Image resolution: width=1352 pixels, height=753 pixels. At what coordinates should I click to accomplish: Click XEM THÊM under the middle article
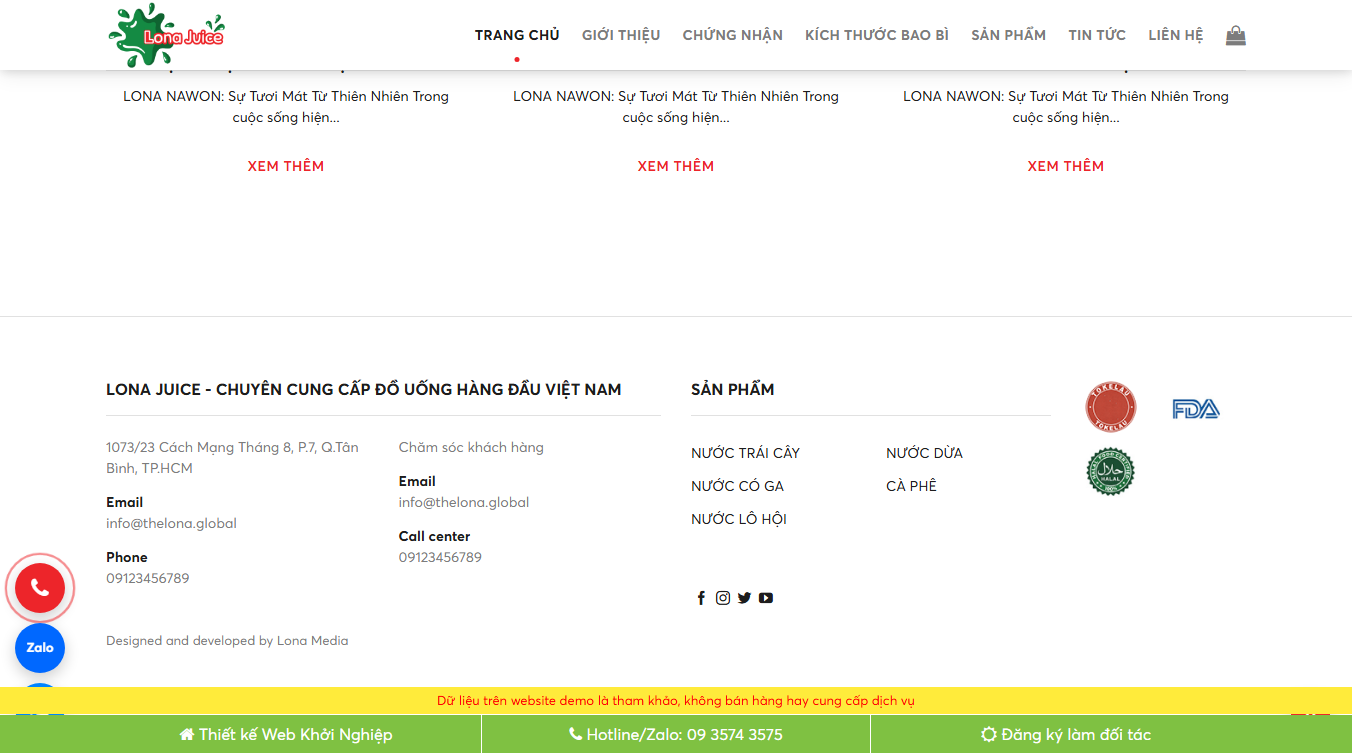(676, 166)
